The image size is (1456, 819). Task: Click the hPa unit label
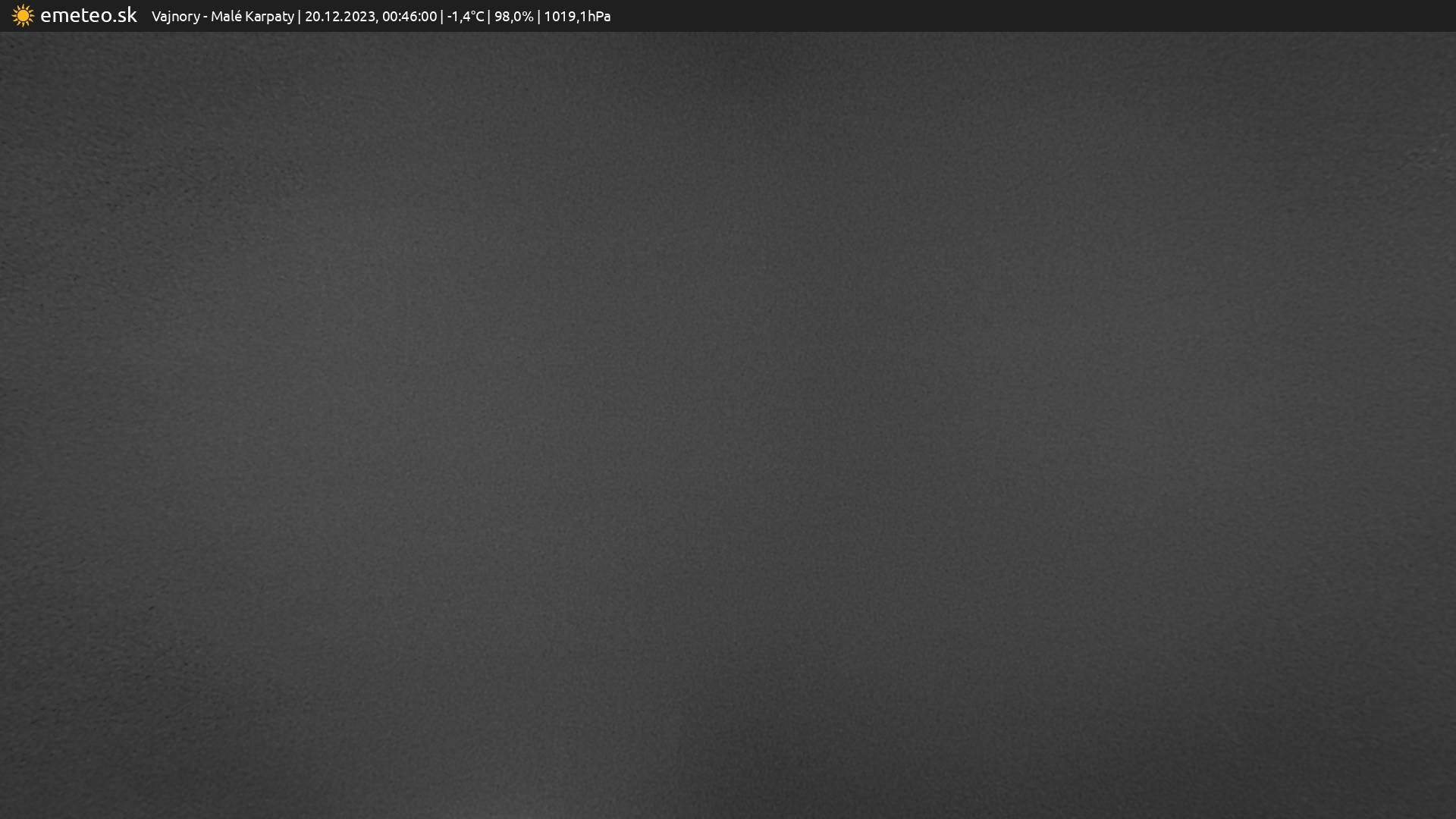coord(599,16)
